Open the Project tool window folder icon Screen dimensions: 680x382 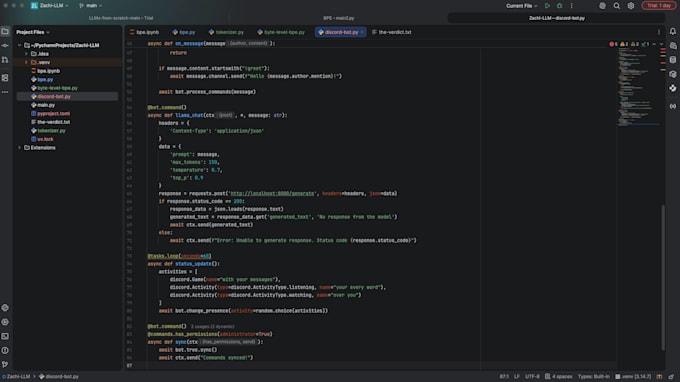(x=5, y=32)
